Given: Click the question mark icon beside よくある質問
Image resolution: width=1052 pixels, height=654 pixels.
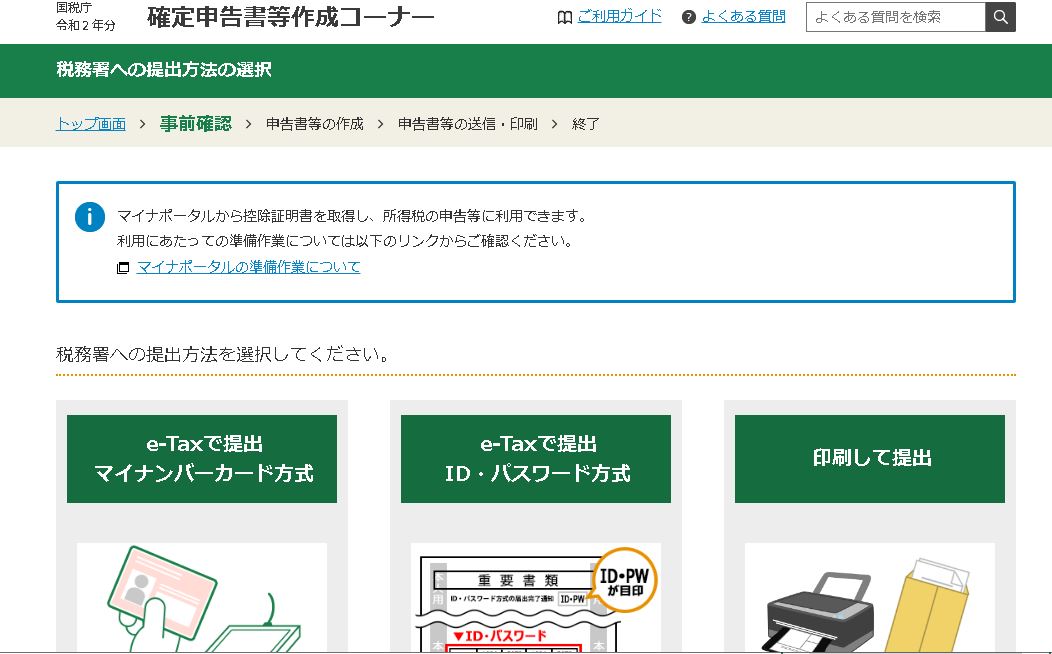Looking at the screenshot, I should (x=688, y=17).
